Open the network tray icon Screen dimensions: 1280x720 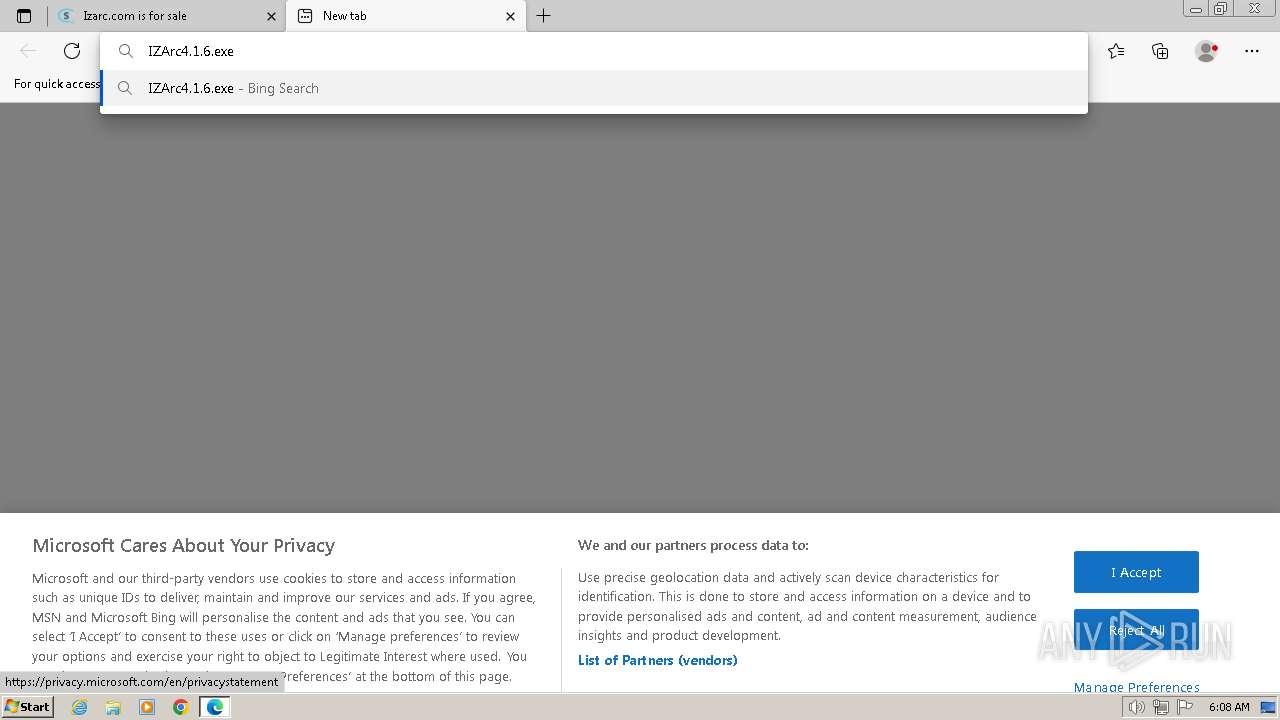coord(1161,707)
